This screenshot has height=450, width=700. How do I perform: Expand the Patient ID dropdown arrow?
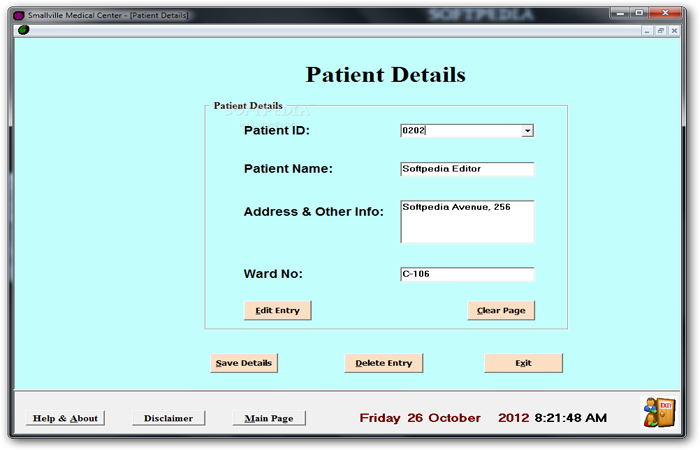click(527, 130)
